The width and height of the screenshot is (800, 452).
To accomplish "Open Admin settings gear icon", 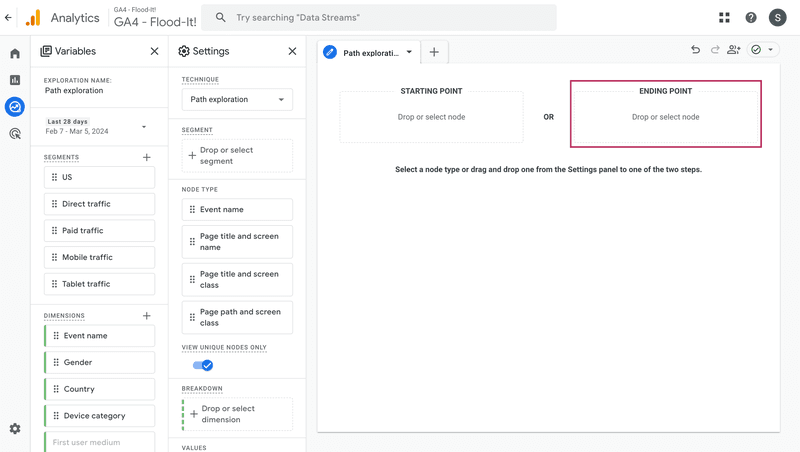I will [x=15, y=429].
